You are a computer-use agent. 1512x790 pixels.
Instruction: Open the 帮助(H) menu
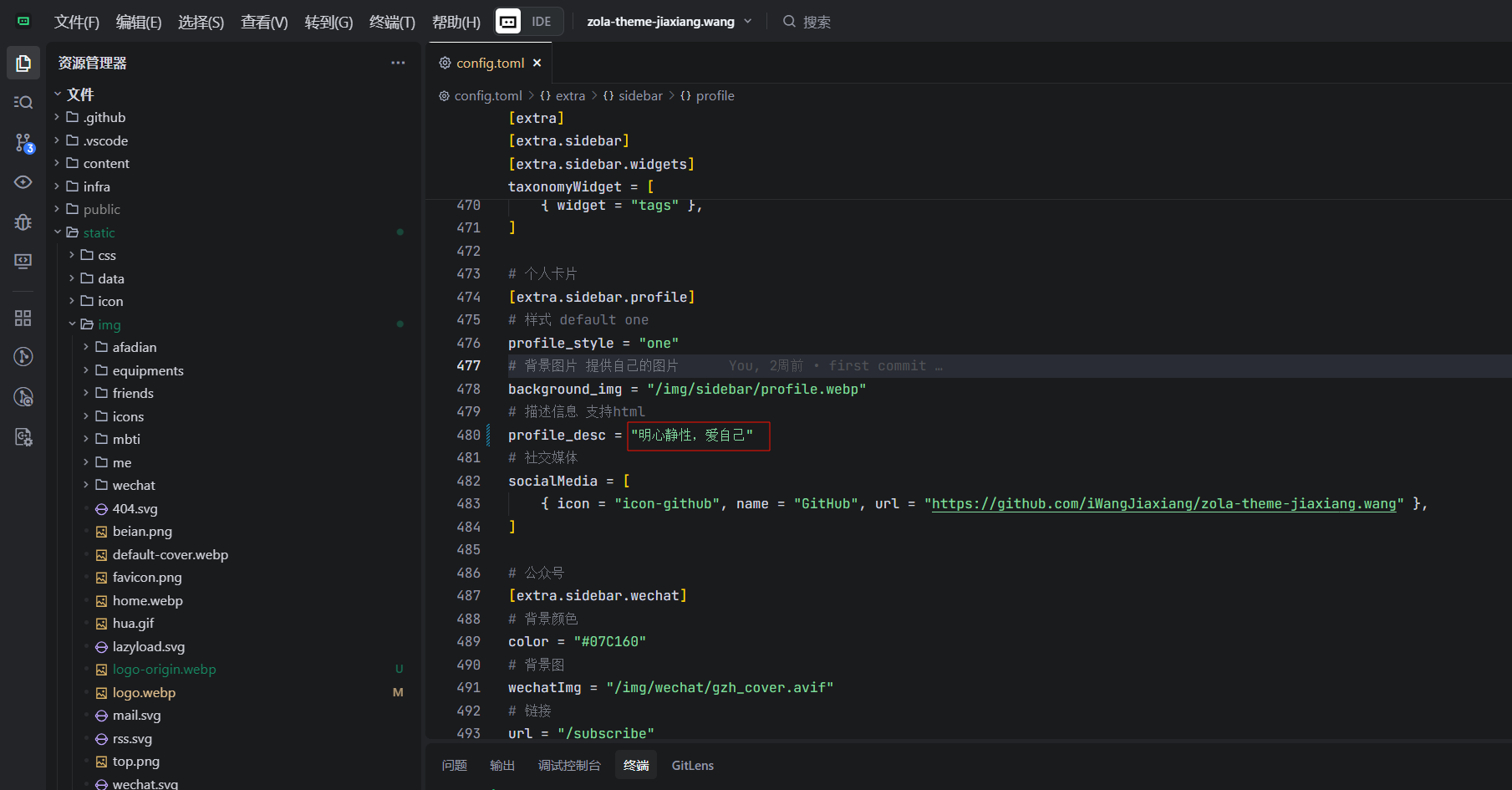tap(456, 22)
